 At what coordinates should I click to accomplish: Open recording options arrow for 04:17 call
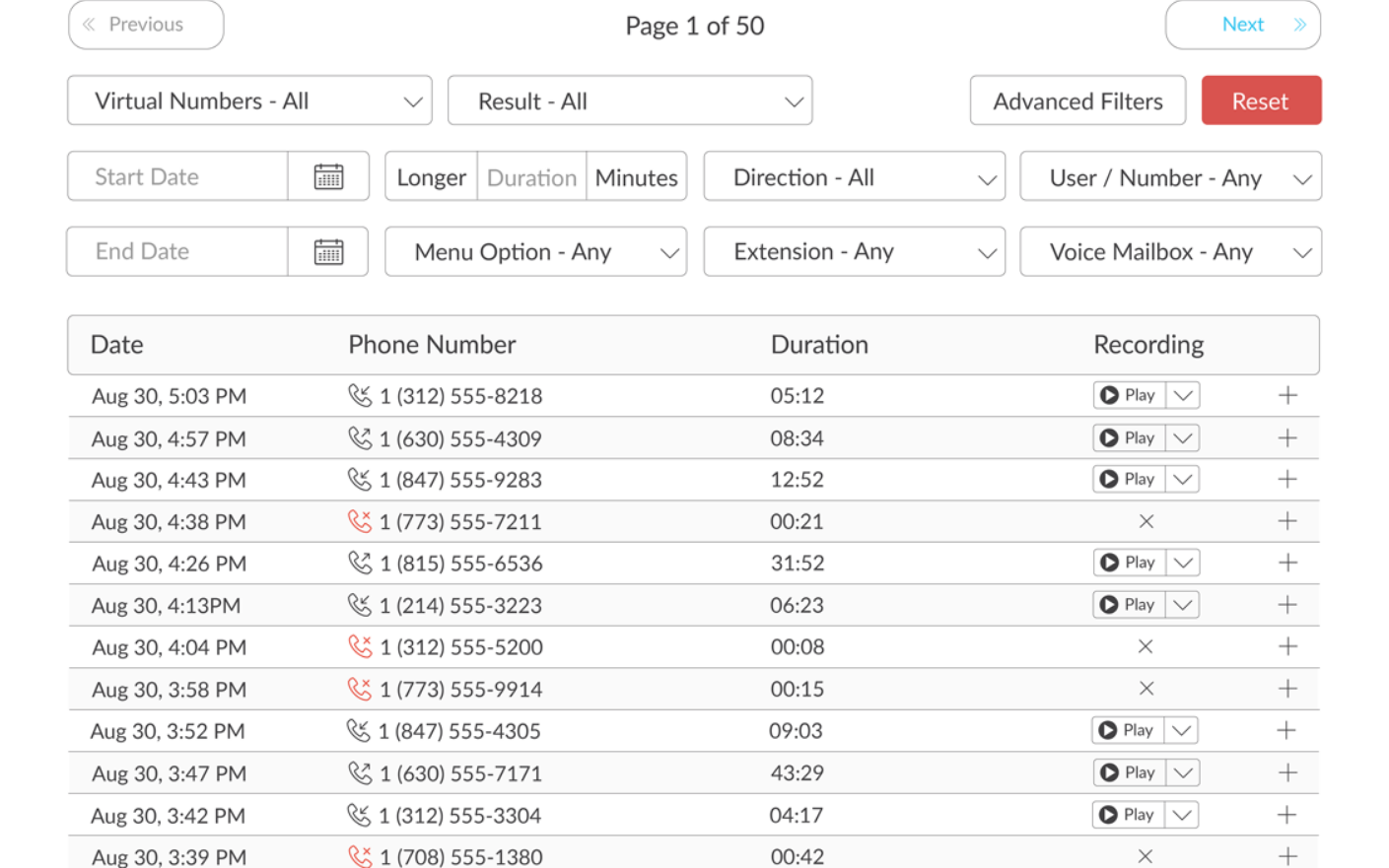[x=1181, y=815]
